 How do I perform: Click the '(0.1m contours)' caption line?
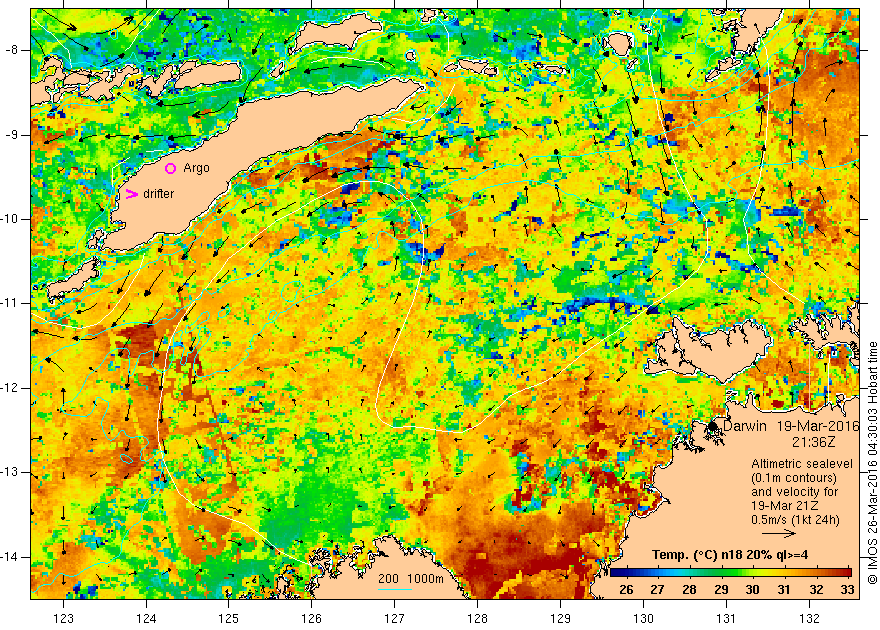point(794,478)
